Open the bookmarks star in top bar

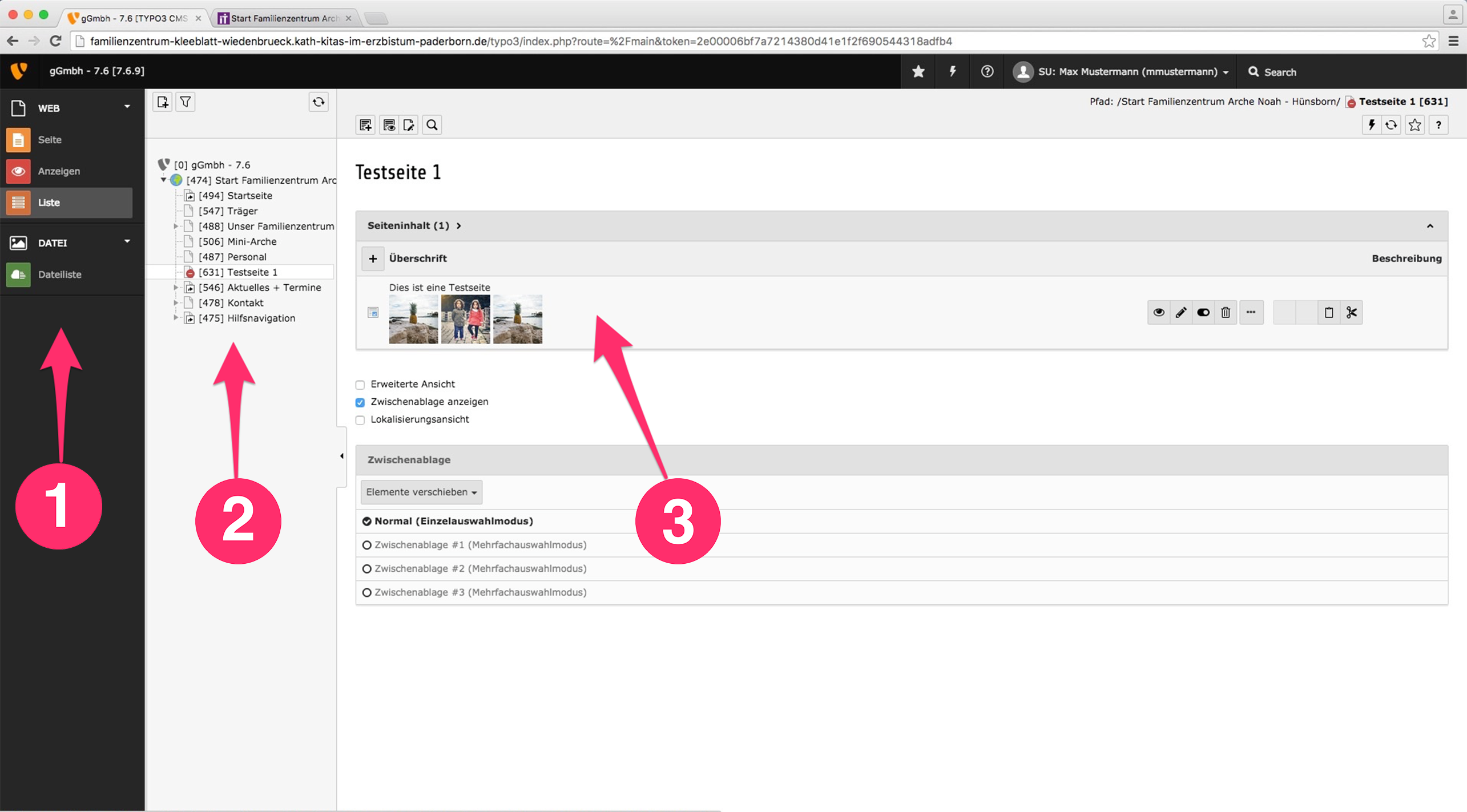(x=918, y=72)
